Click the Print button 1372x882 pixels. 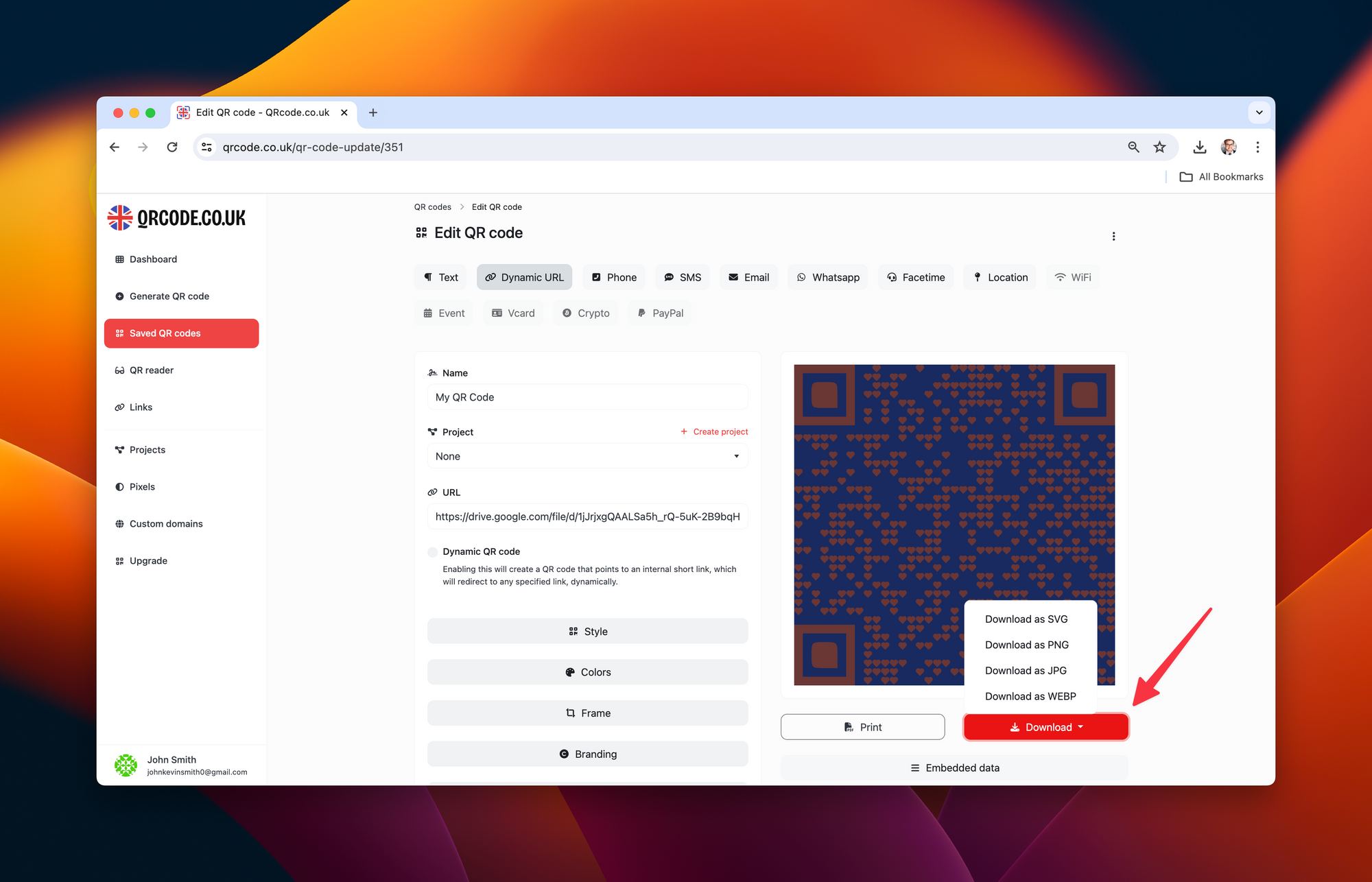[862, 726]
